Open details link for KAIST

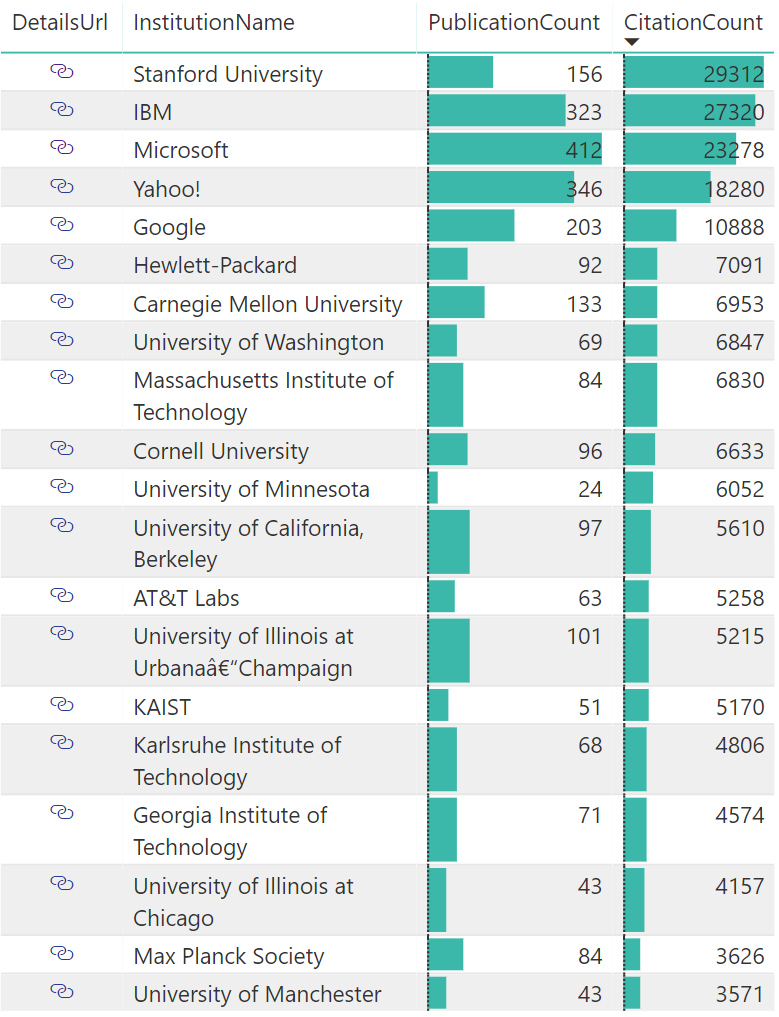pos(61,705)
